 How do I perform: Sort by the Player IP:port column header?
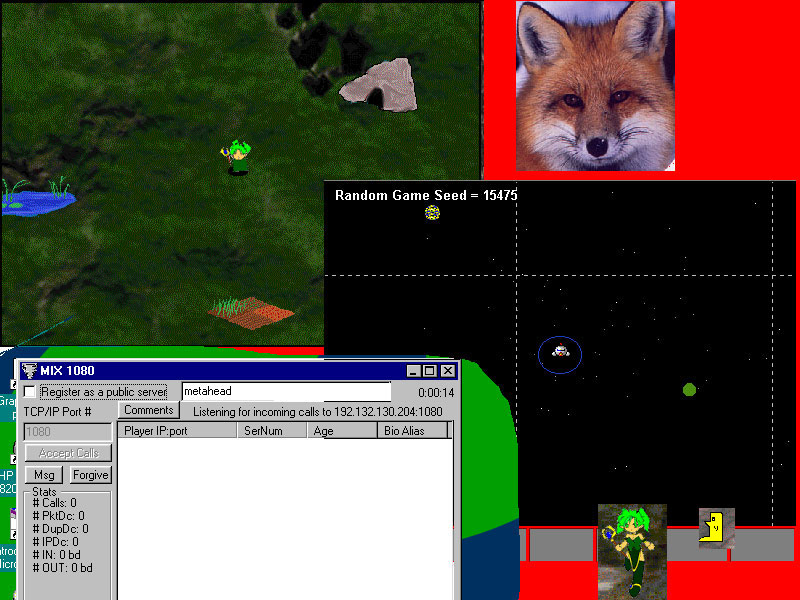click(x=177, y=431)
